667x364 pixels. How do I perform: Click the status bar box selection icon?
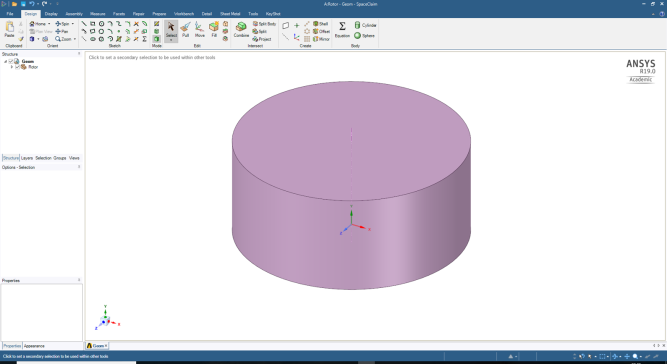coord(602,356)
